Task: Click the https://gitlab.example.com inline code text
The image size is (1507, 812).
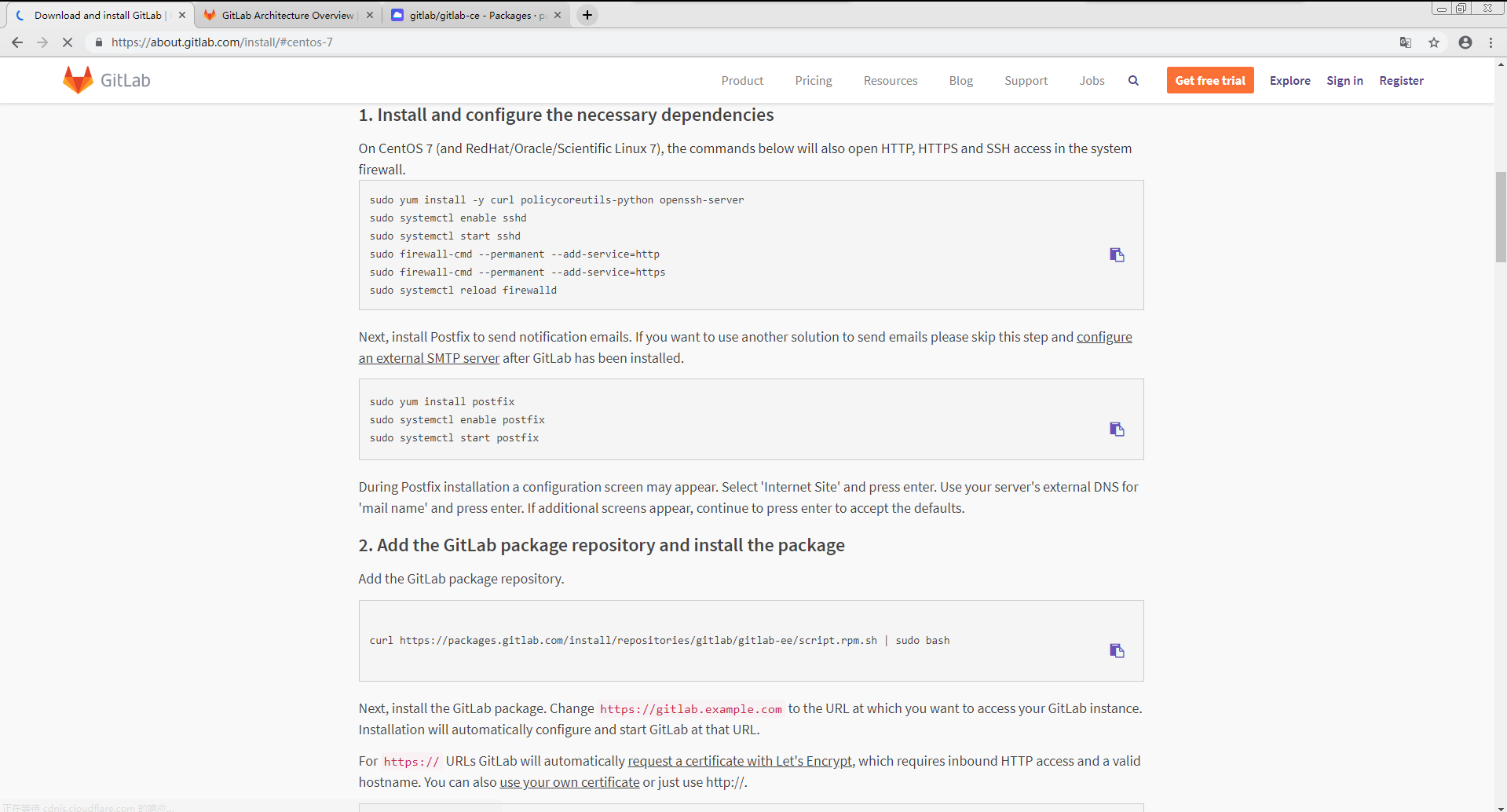Action: pos(691,709)
